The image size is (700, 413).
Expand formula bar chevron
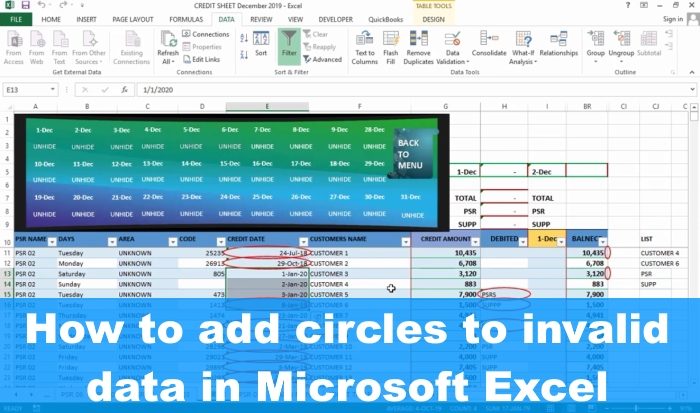tap(692, 90)
